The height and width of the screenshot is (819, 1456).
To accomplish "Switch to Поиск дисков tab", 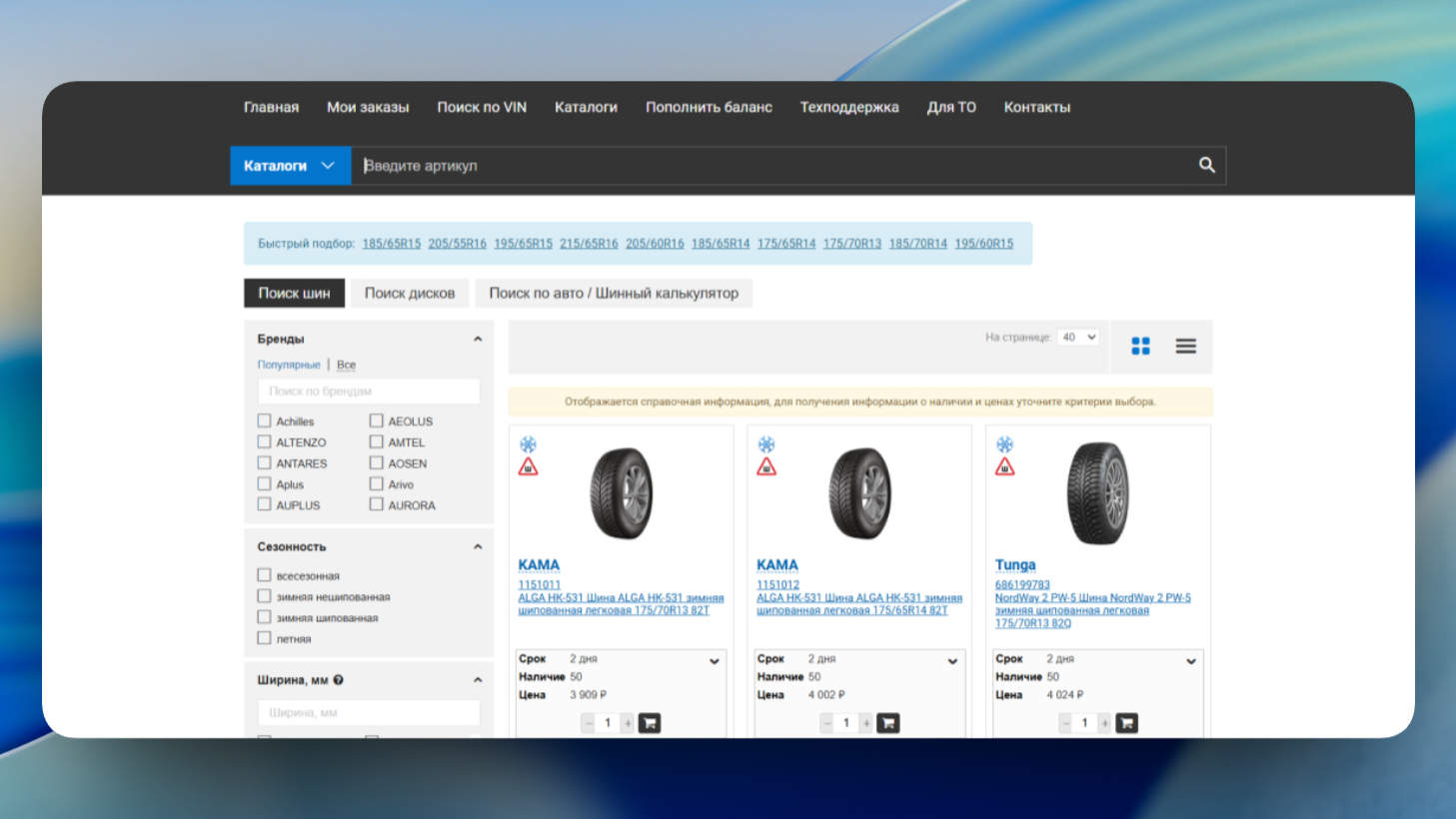I will (410, 294).
